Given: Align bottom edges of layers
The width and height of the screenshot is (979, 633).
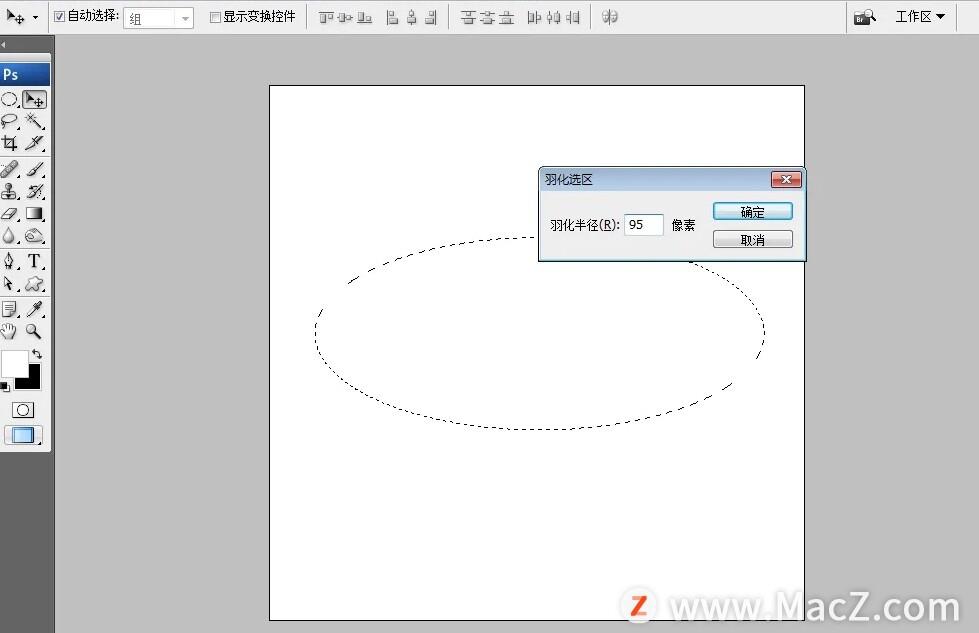Looking at the screenshot, I should pos(365,17).
